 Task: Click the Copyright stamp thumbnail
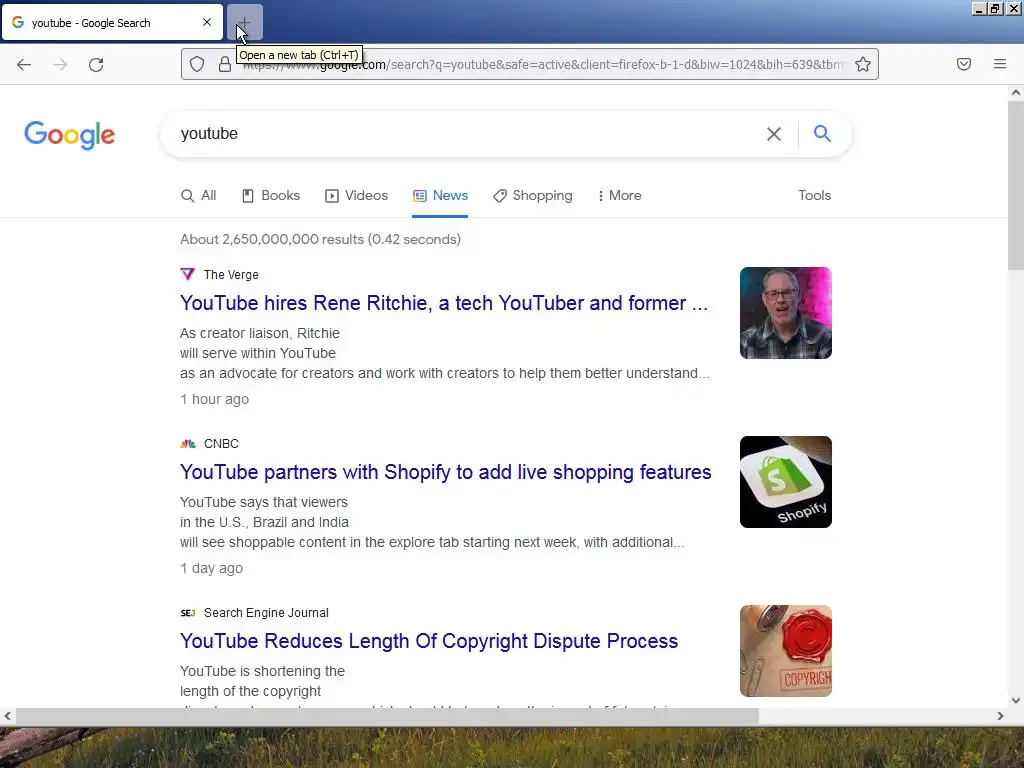[x=786, y=651]
